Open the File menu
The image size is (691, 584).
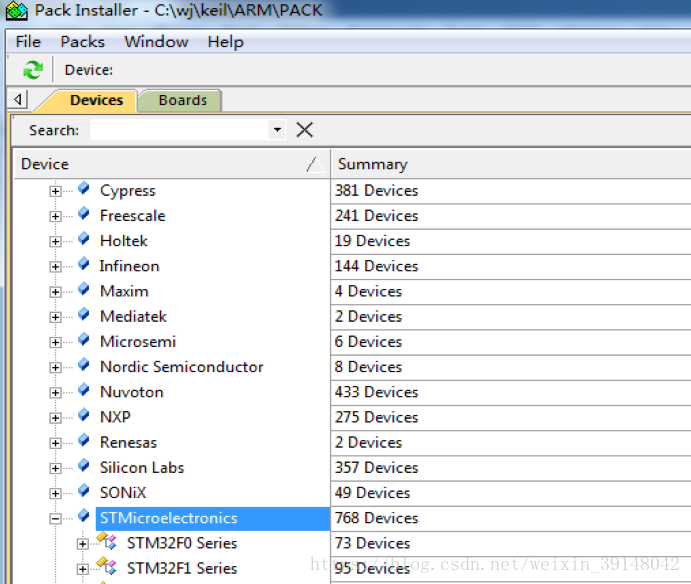tap(28, 42)
